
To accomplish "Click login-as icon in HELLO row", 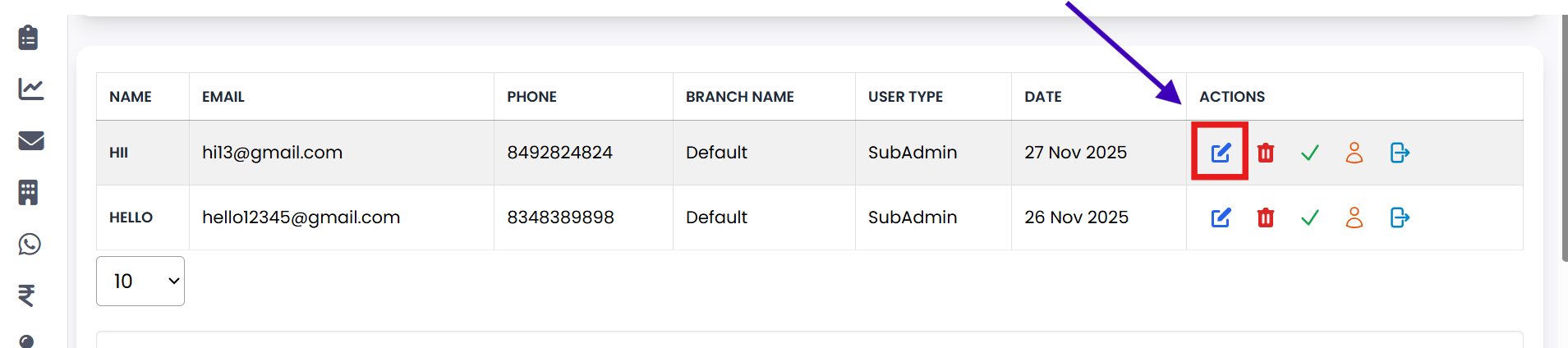I will 1400,217.
